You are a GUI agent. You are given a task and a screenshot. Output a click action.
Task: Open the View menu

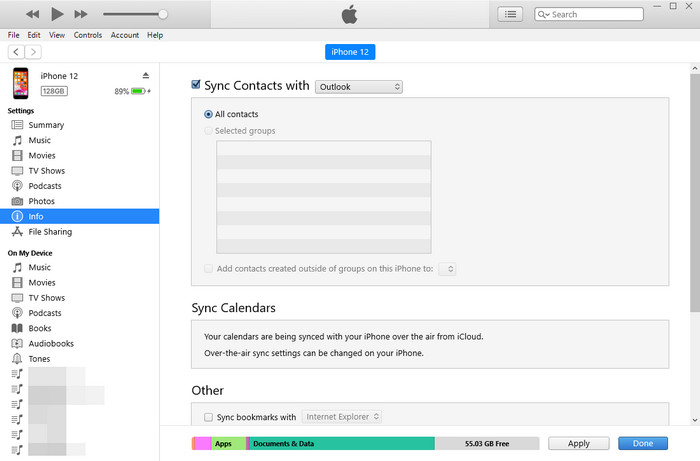[57, 35]
